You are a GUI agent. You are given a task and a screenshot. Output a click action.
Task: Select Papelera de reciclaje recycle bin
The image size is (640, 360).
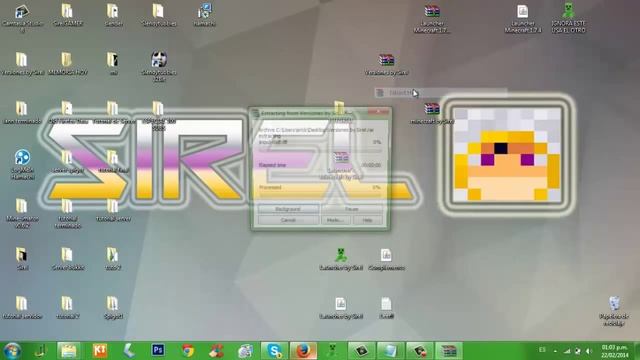[x=614, y=311]
